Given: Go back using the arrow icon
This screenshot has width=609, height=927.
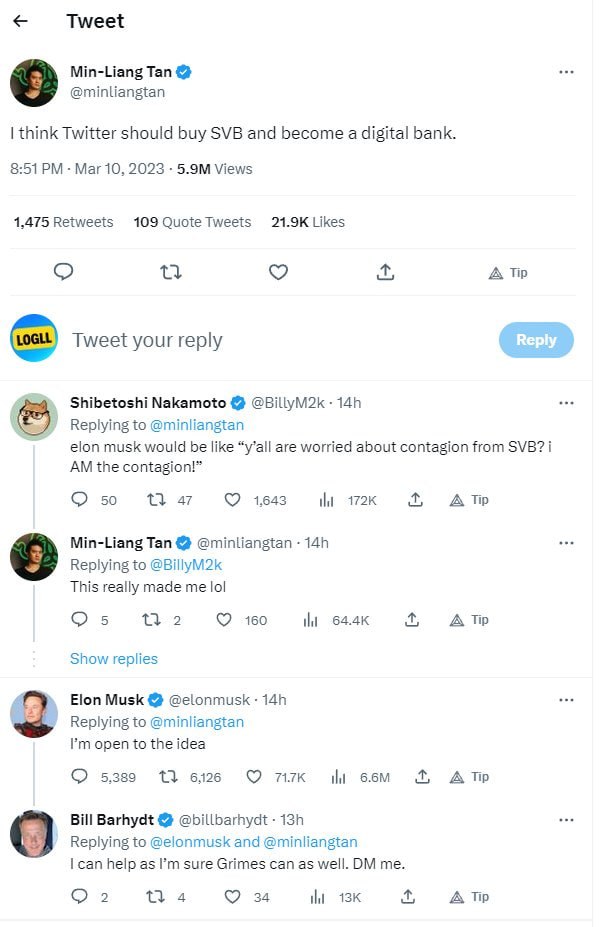Looking at the screenshot, I should coord(20,21).
